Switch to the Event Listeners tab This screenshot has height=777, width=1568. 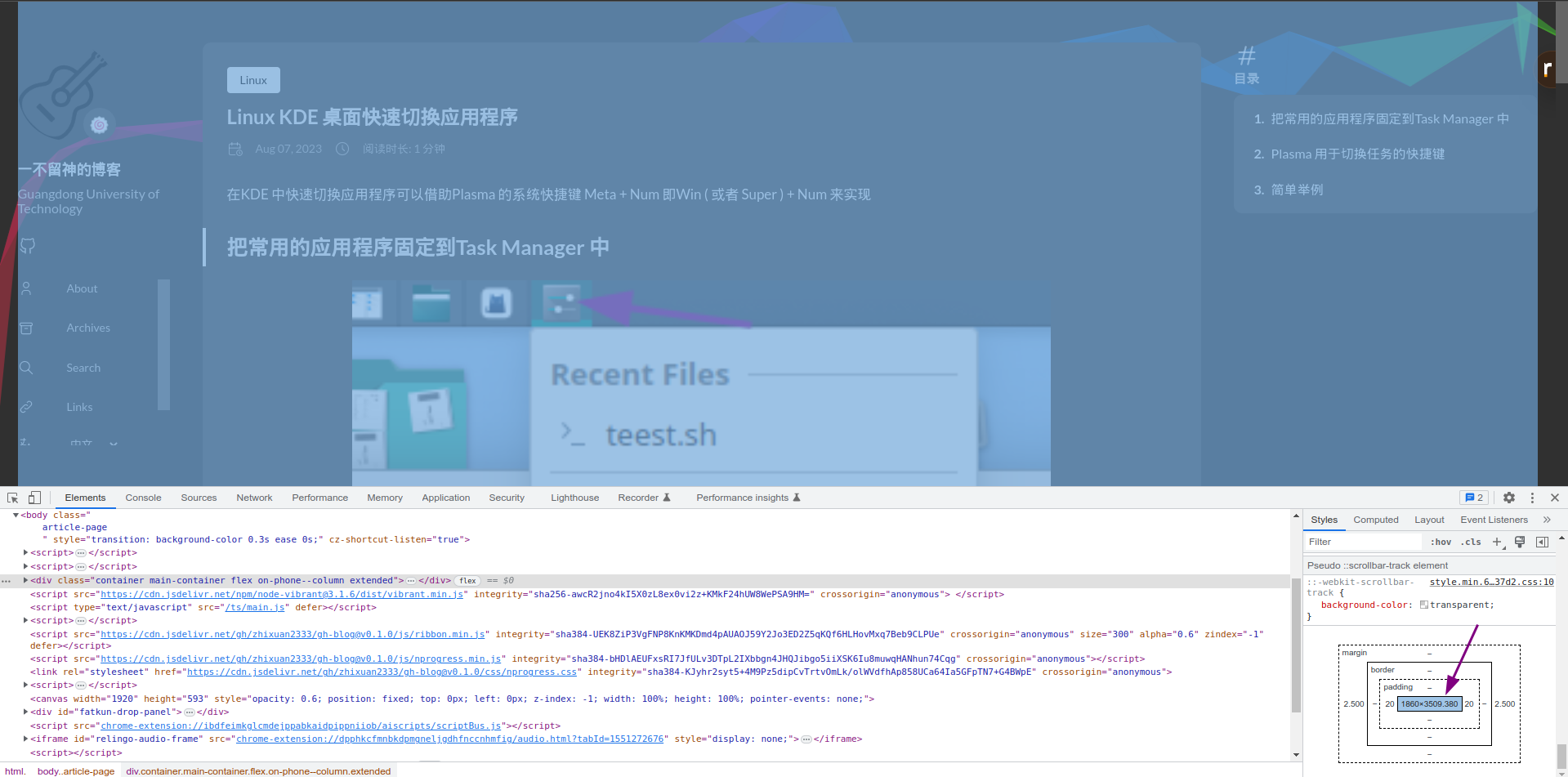1494,520
